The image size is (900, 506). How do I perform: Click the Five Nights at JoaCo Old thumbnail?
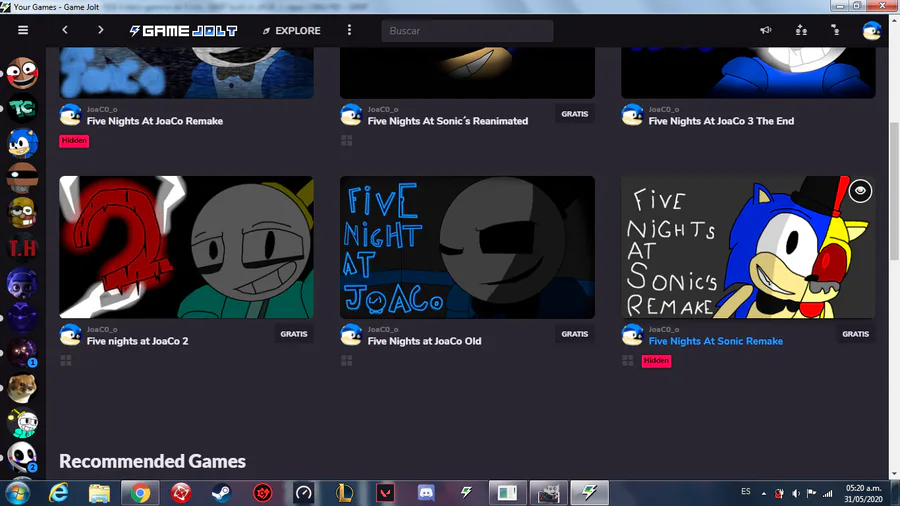coord(467,247)
